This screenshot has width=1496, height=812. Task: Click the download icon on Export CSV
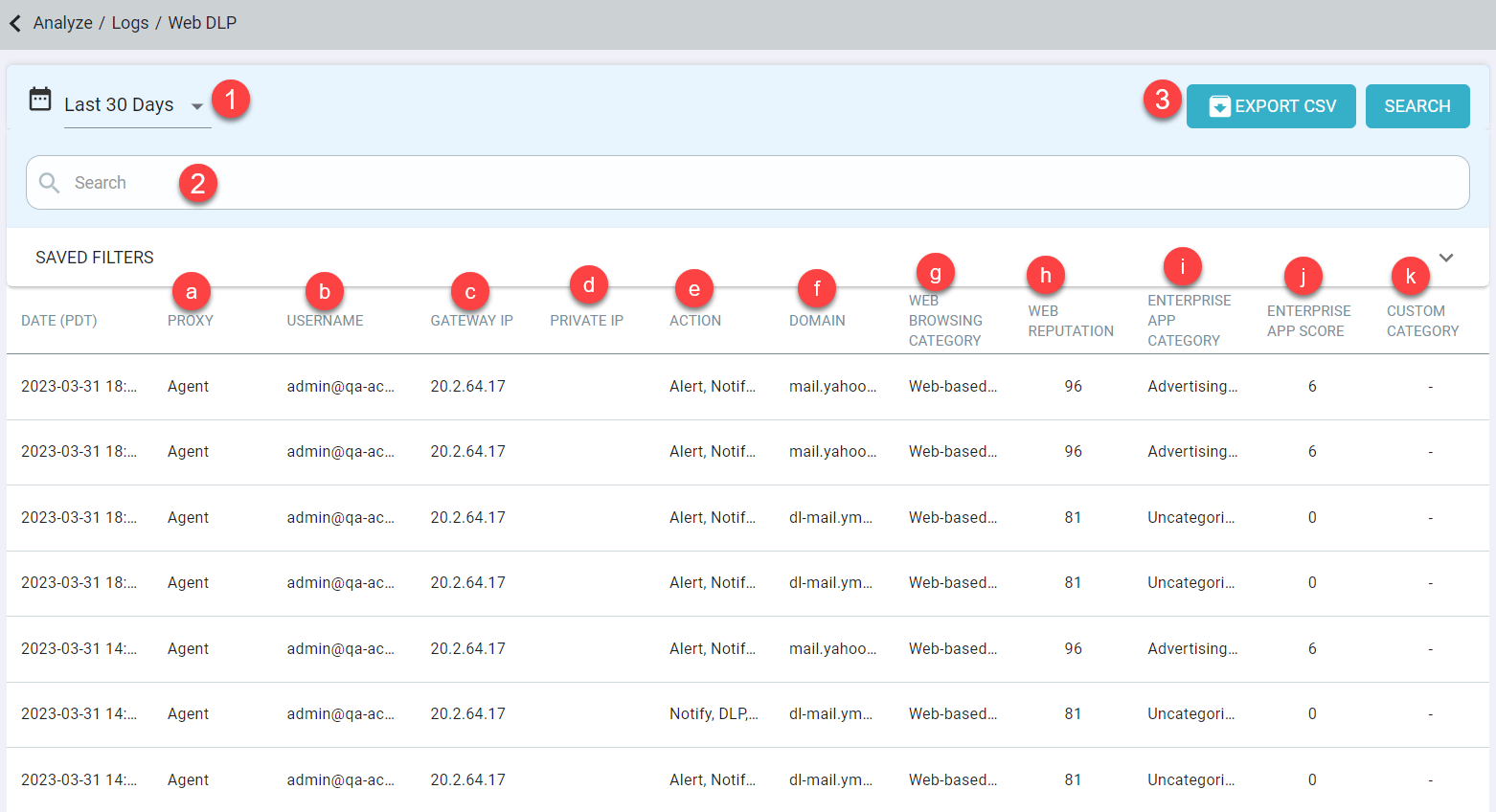tap(1219, 106)
